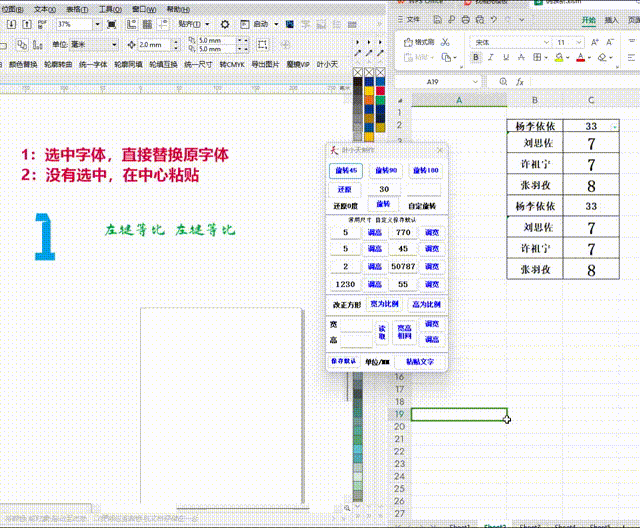Click the increase font size icon
This screenshot has width=640, height=528.
point(595,42)
